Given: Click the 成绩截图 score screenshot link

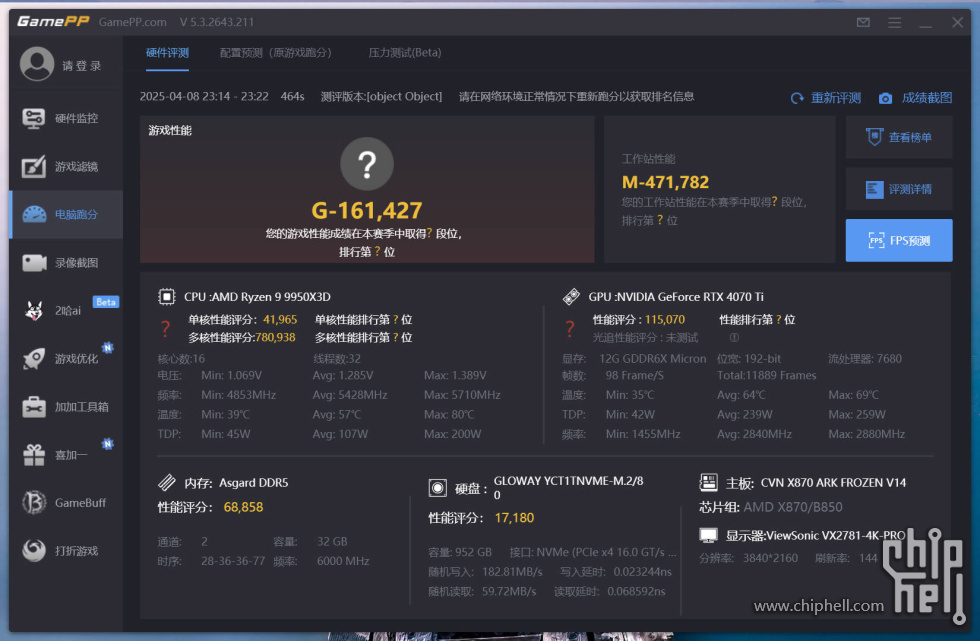Looking at the screenshot, I should click(927, 98).
